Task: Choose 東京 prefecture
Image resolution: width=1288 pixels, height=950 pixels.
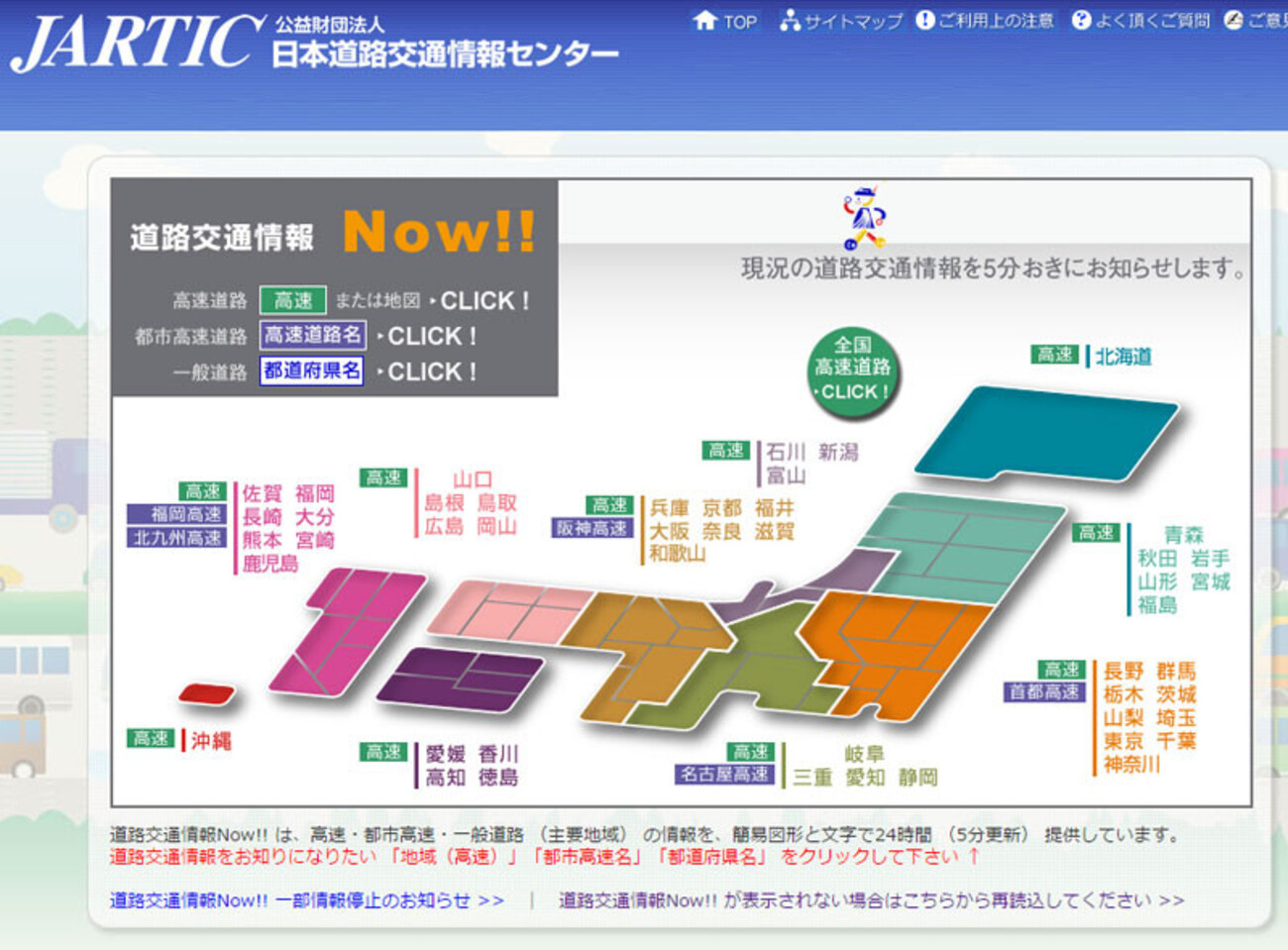Action: (1125, 741)
